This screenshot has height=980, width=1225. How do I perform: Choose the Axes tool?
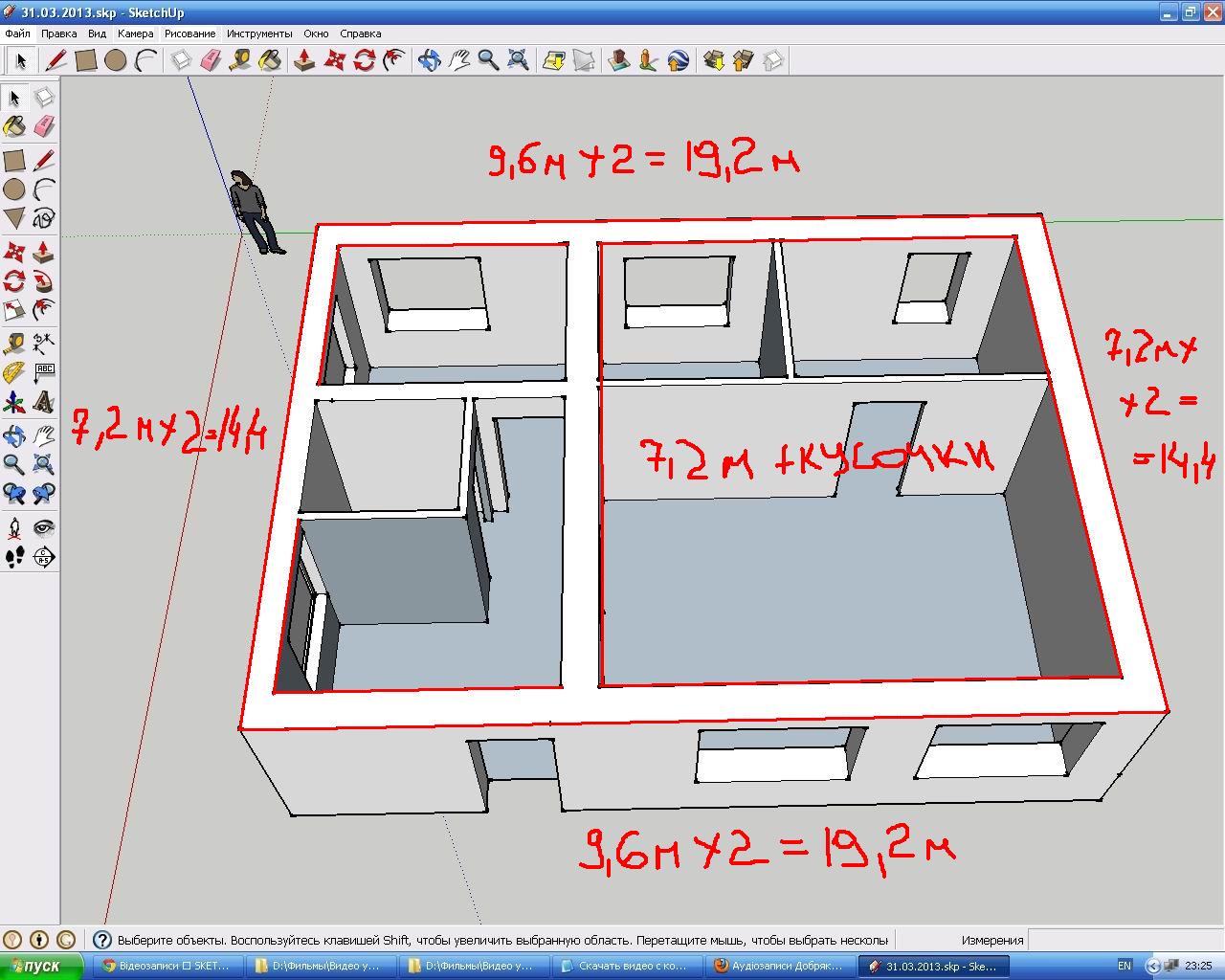[14, 402]
